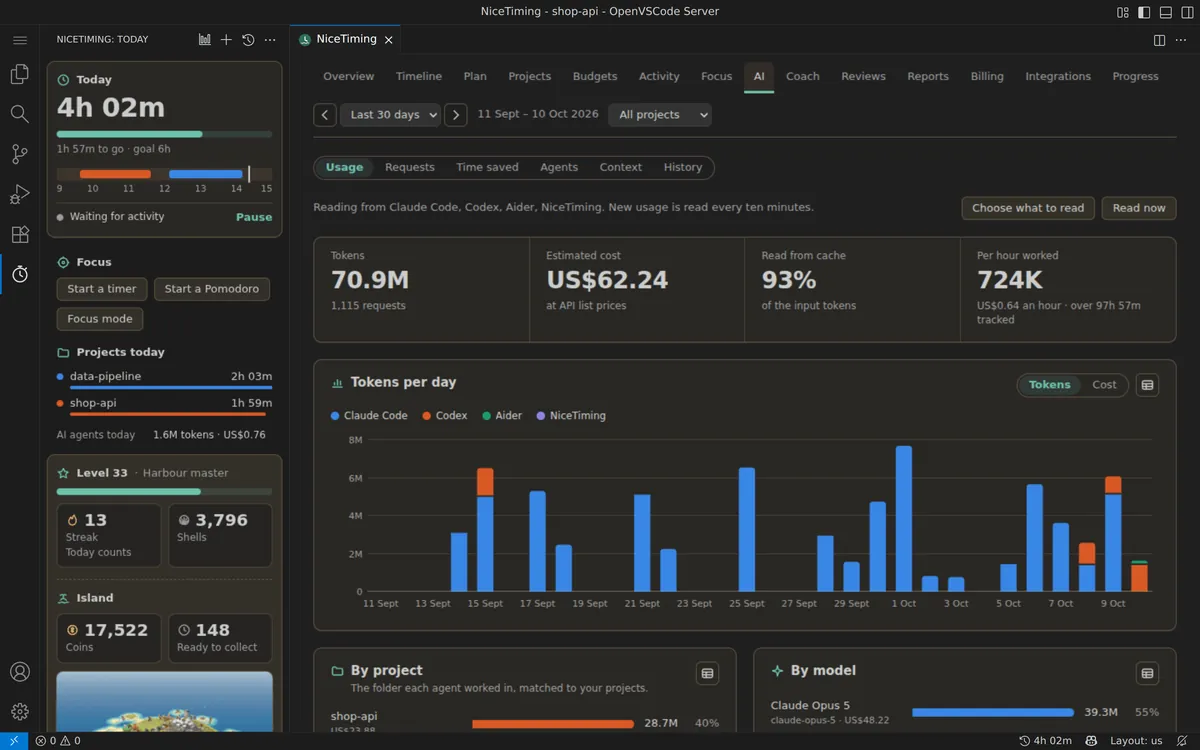Switch to Requests sub-tab
Image resolution: width=1200 pixels, height=750 pixels.
pyautogui.click(x=410, y=168)
